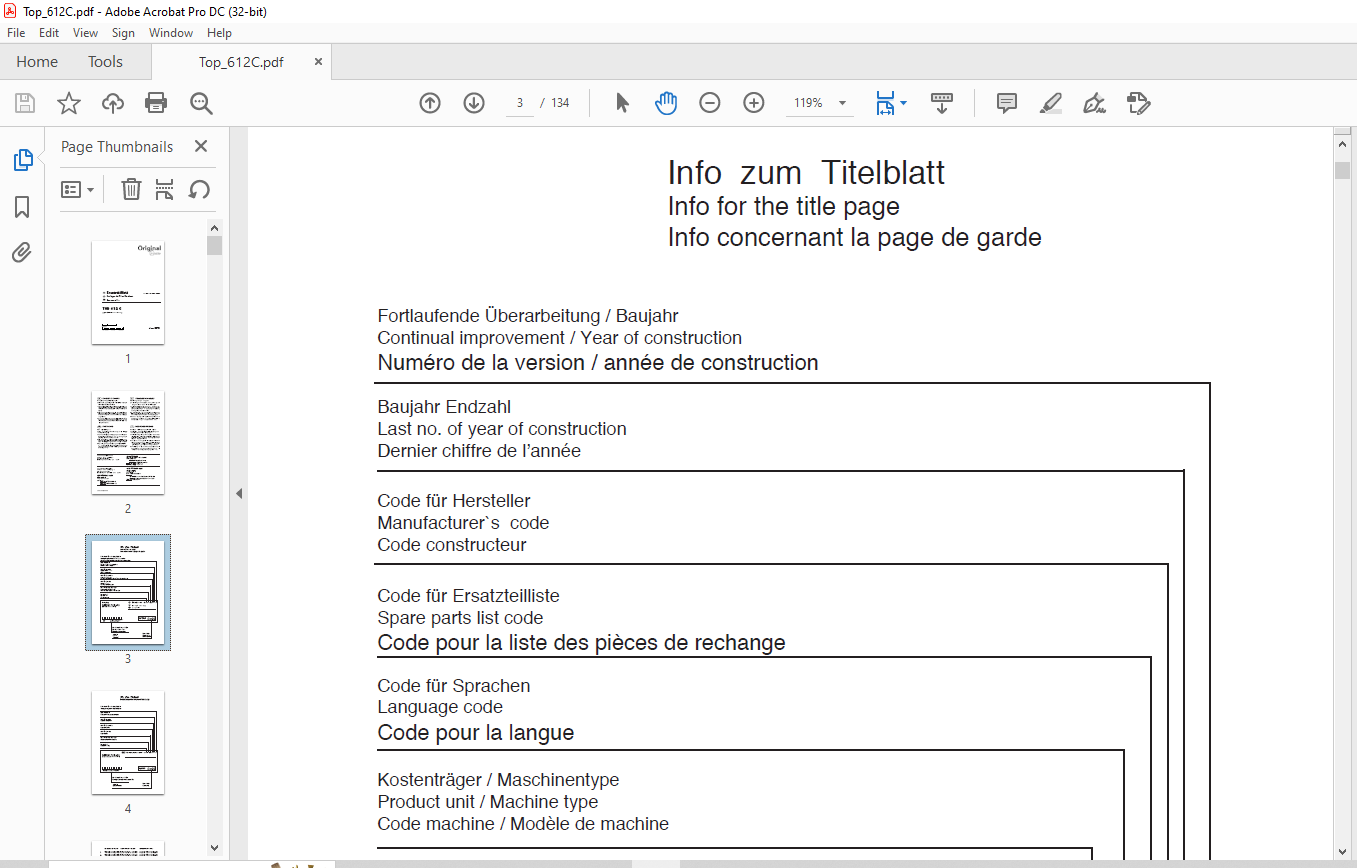Click the cloud upload share icon

(x=113, y=103)
